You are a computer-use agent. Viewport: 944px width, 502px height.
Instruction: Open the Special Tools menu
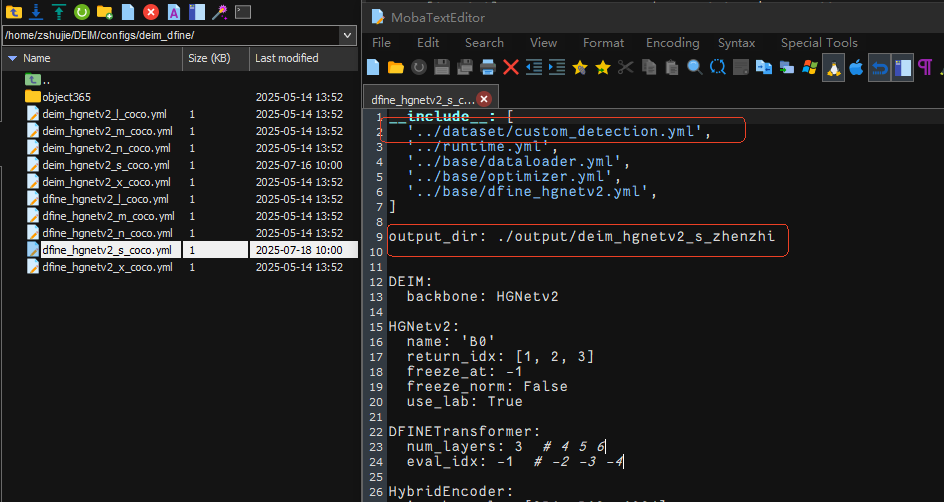819,43
